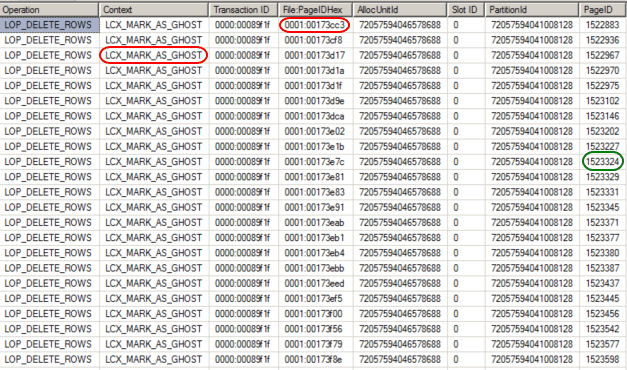Pick the 0001:00173f00 cell
Image resolution: width=627 pixels, height=370 pixels.
[315, 314]
